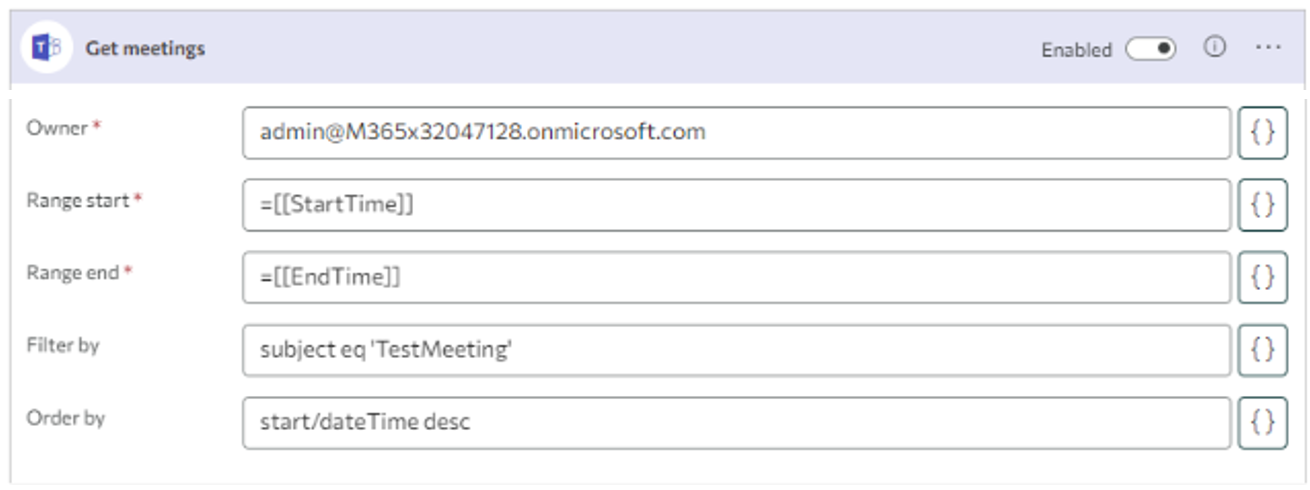Click the Order by start/dateTime field
1310x490 pixels.
tap(736, 423)
